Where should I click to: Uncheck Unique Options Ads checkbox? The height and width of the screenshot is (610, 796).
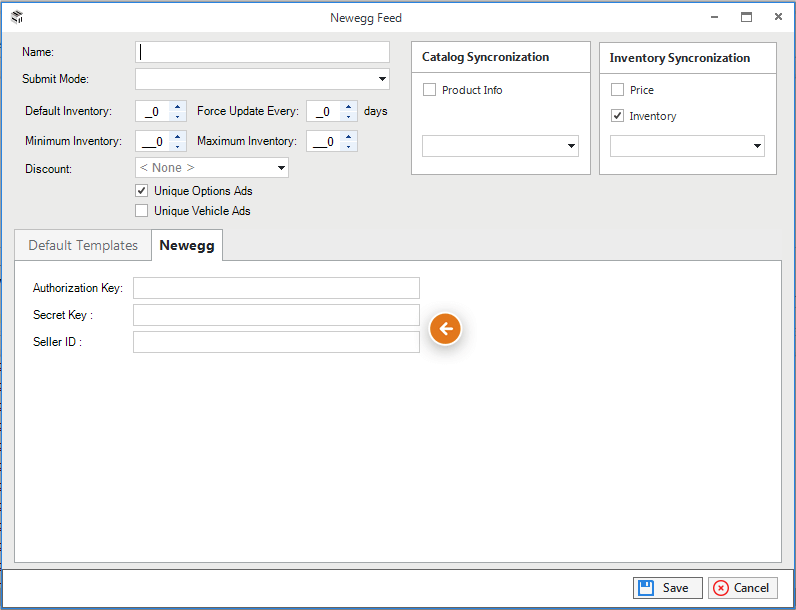(x=142, y=191)
